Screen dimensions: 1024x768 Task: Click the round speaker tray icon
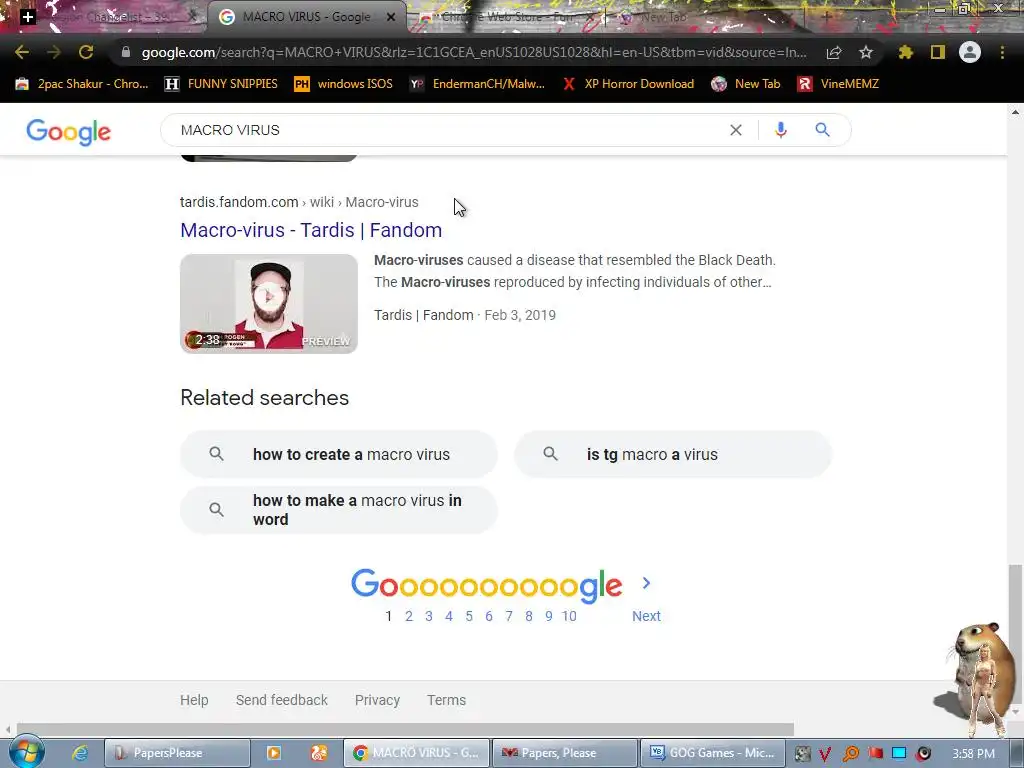(x=923, y=754)
